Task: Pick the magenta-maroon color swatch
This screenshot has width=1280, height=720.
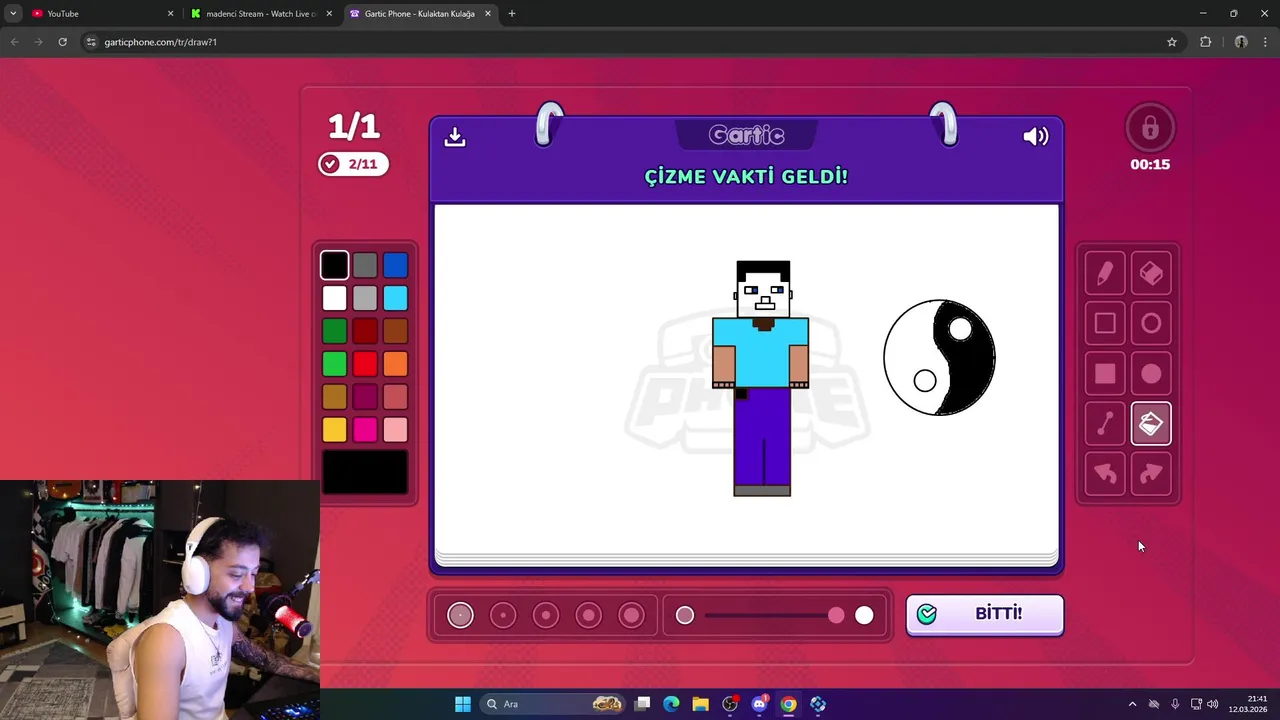Action: (365, 397)
